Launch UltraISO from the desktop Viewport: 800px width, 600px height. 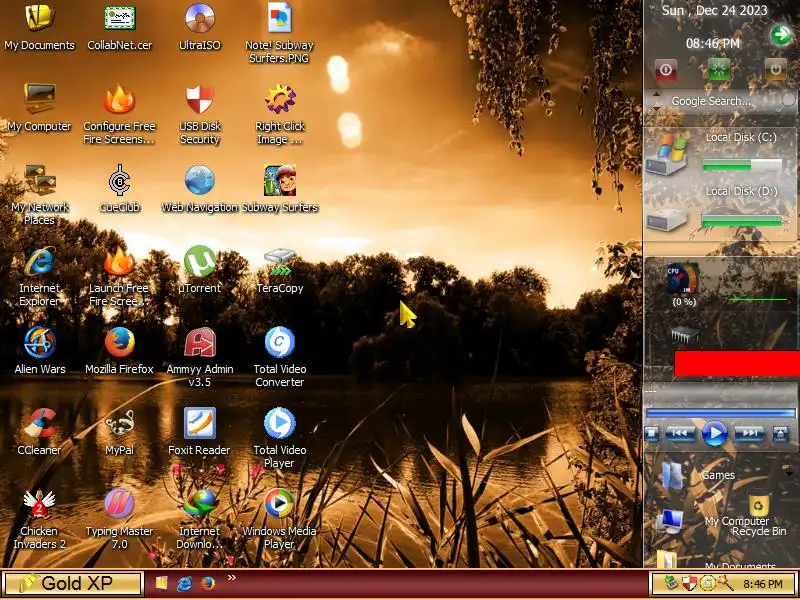click(x=199, y=27)
